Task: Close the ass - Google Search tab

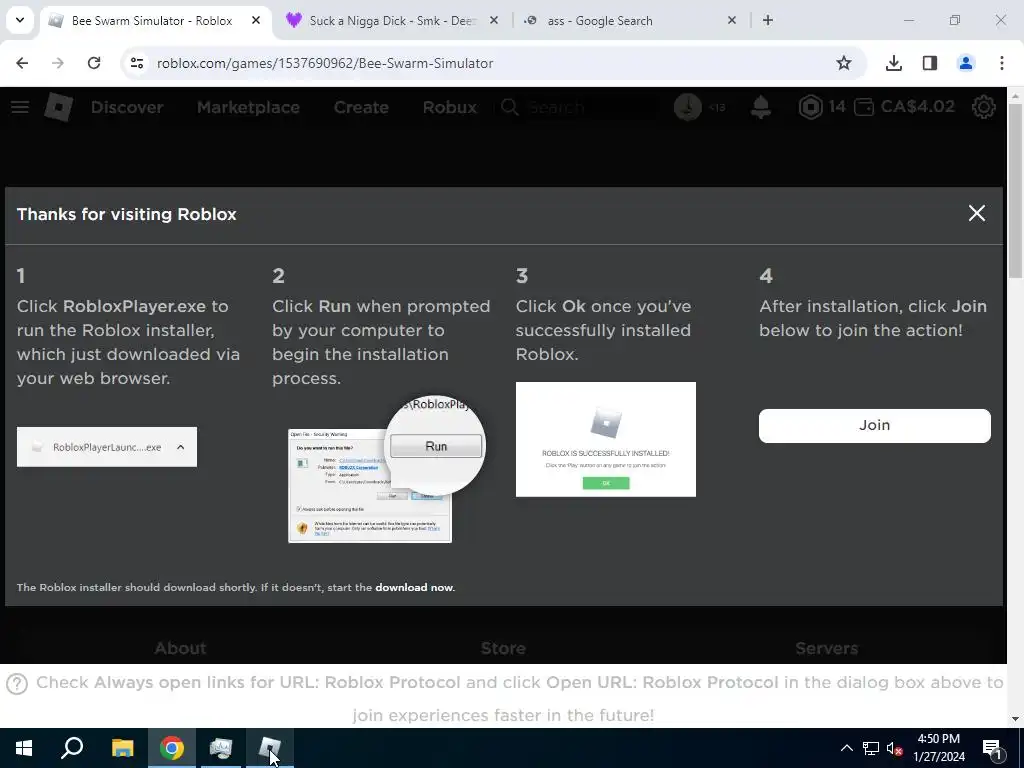Action: 732,20
